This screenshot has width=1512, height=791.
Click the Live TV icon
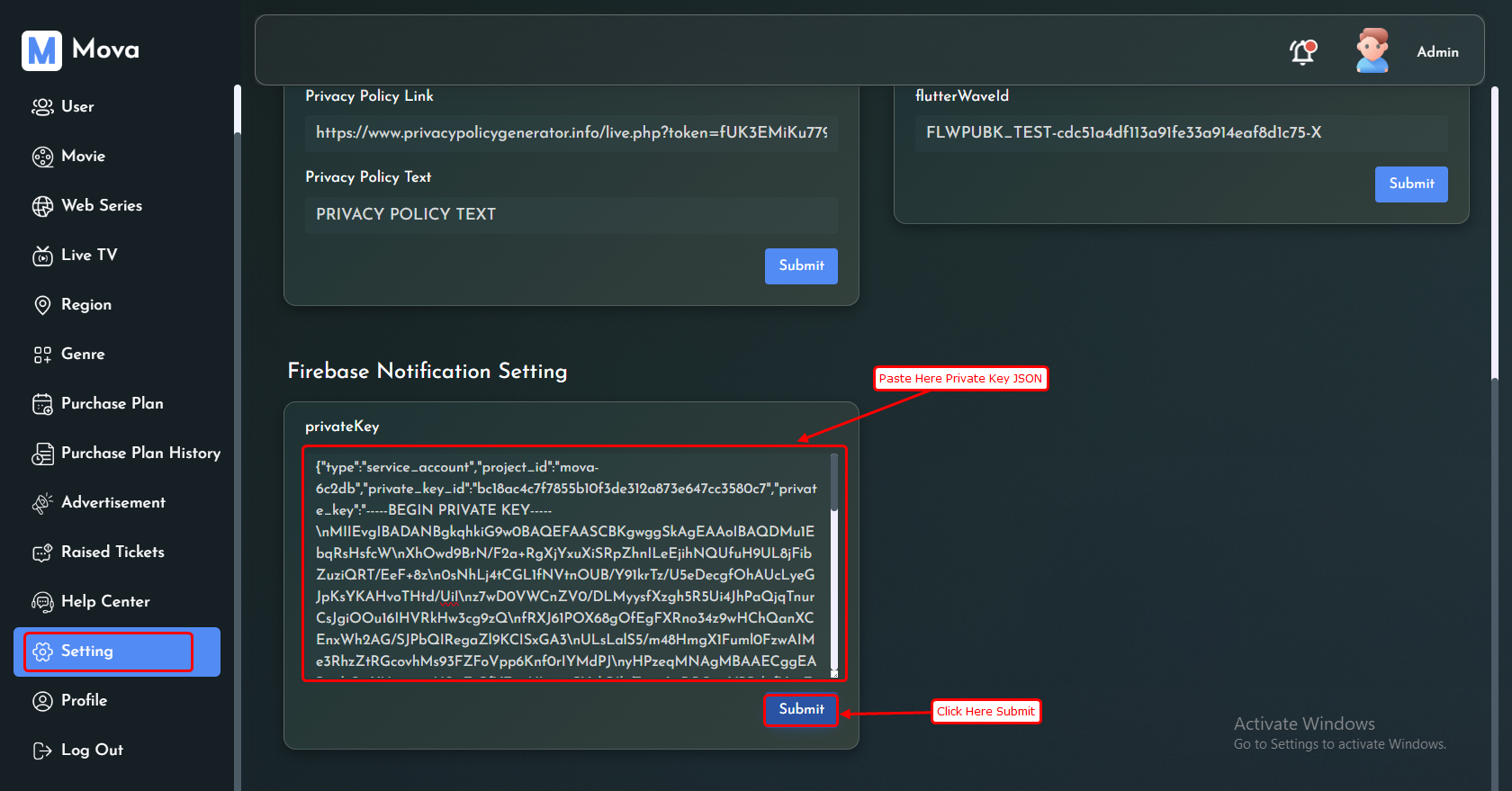[x=42, y=256]
